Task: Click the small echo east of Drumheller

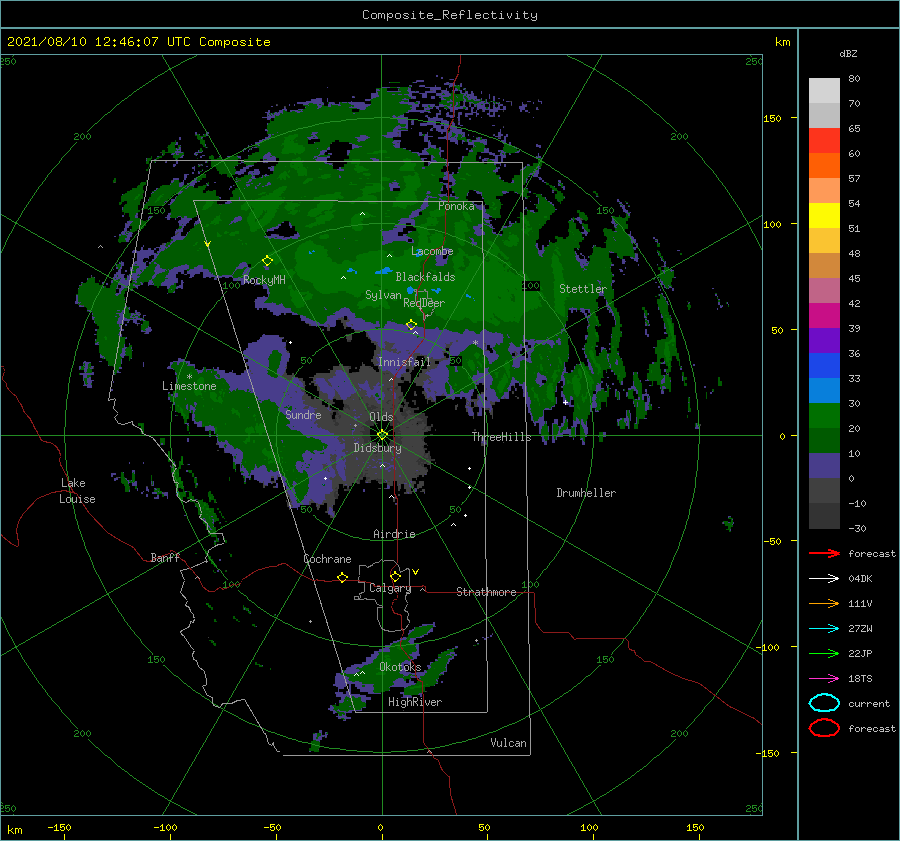Action: pos(728,523)
